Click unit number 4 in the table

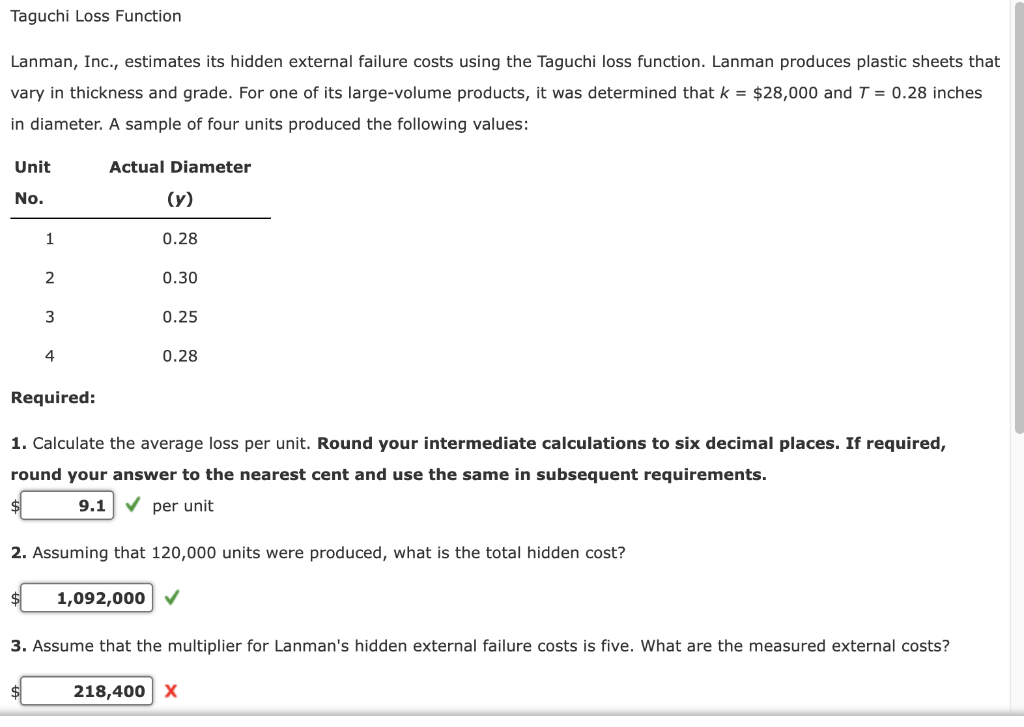50,356
